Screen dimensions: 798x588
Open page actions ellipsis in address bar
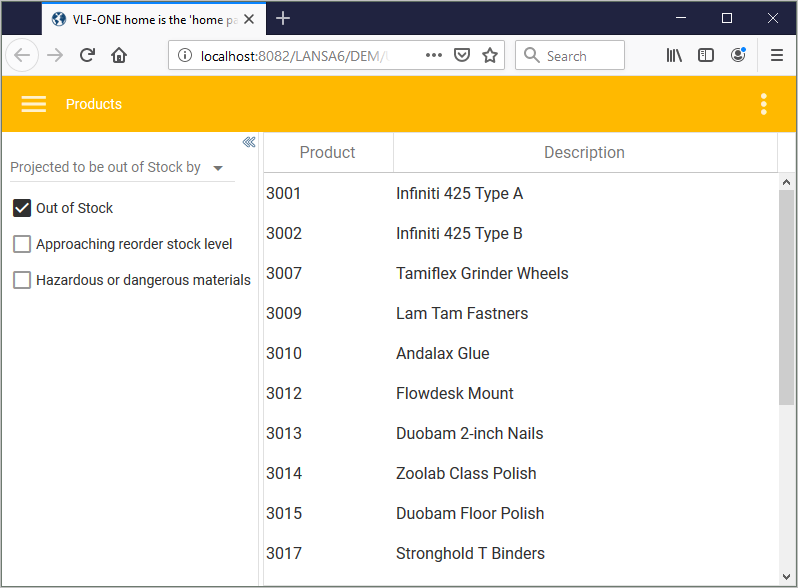click(x=433, y=56)
